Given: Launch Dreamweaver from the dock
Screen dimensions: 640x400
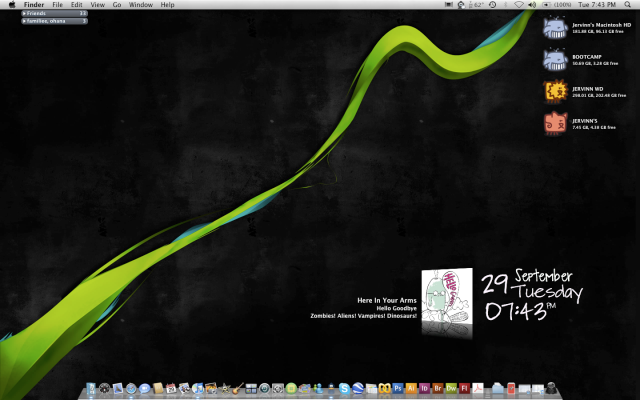Looking at the screenshot, I should pos(451,387).
